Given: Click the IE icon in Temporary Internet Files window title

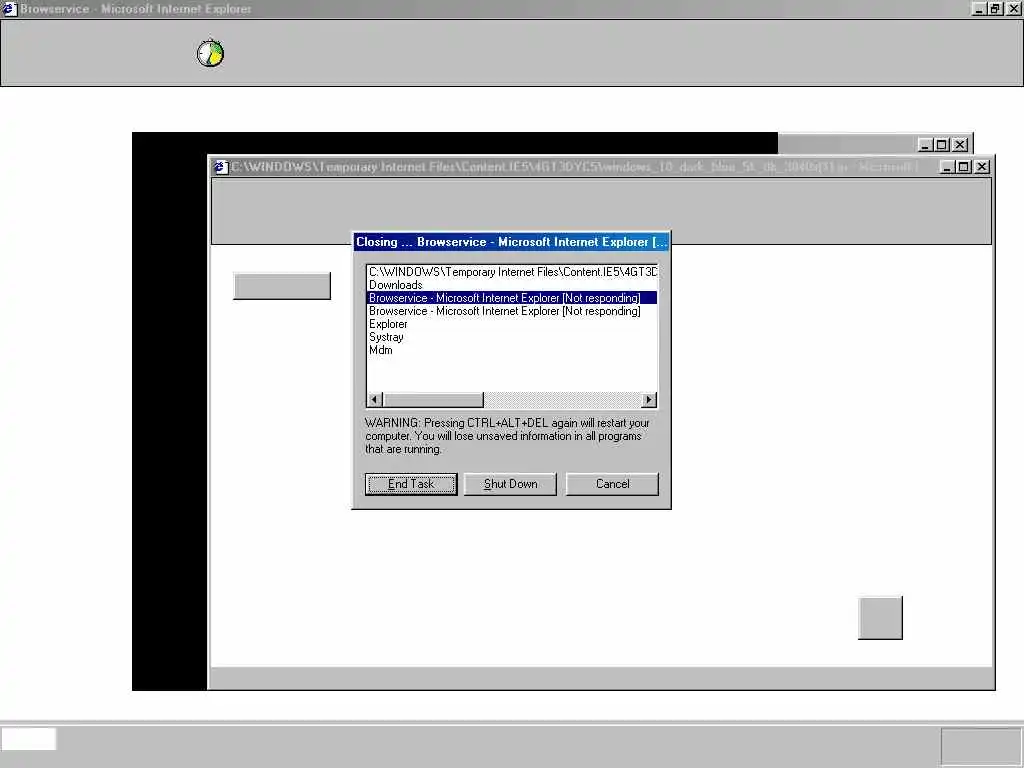Looking at the screenshot, I should (x=221, y=167).
